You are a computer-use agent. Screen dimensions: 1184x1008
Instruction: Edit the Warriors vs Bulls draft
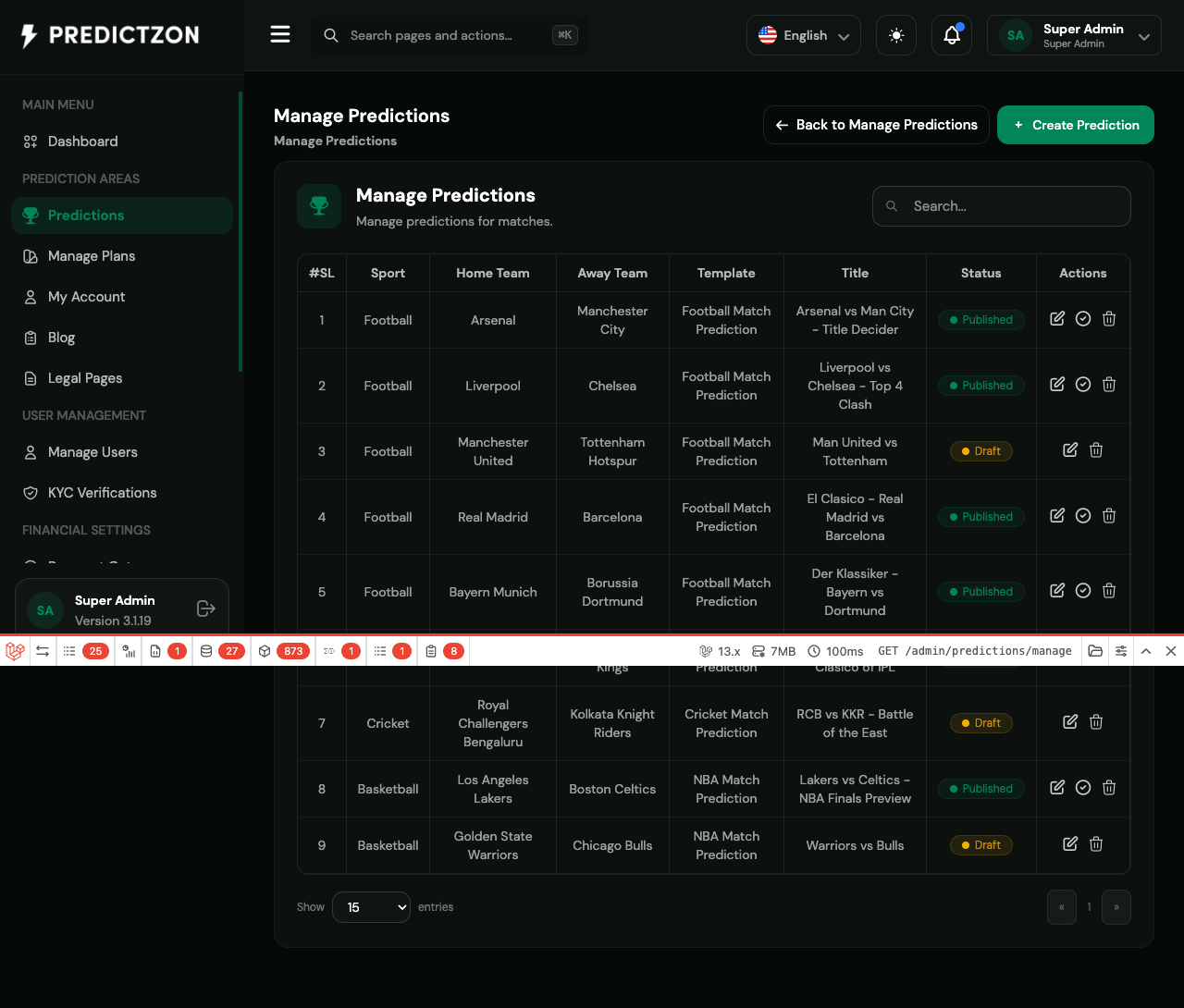click(1070, 844)
